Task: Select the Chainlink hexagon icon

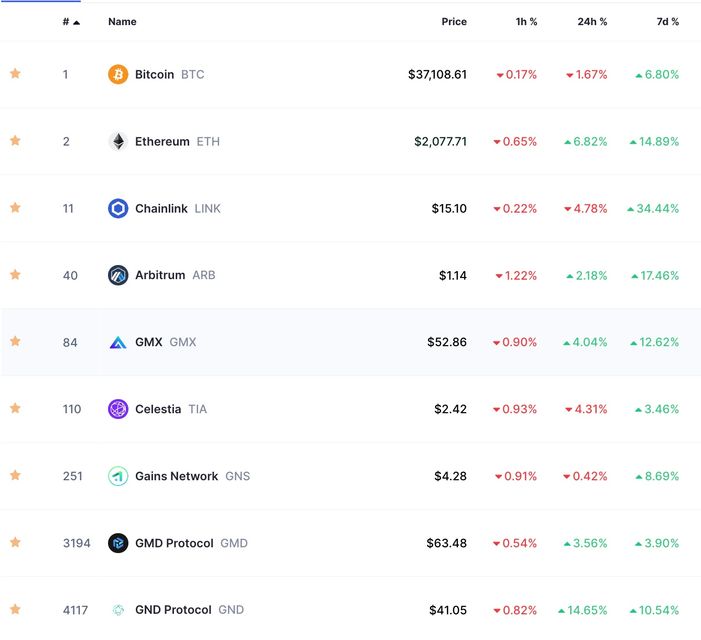Action: click(x=118, y=208)
